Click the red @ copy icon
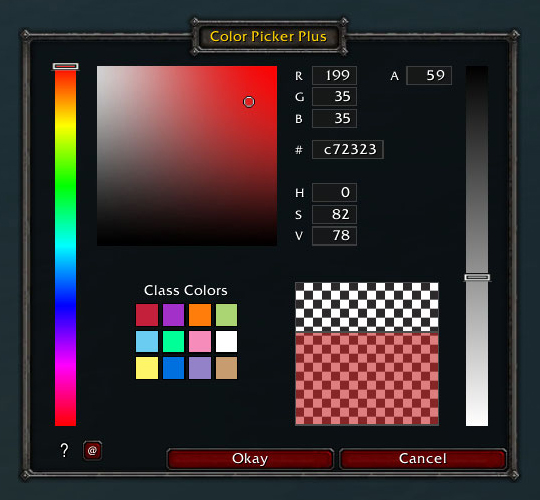This screenshot has height=500, width=540. tap(92, 450)
